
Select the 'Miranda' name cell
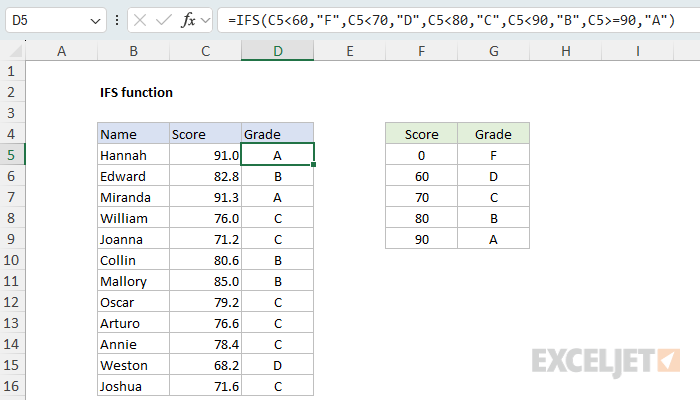tap(133, 197)
